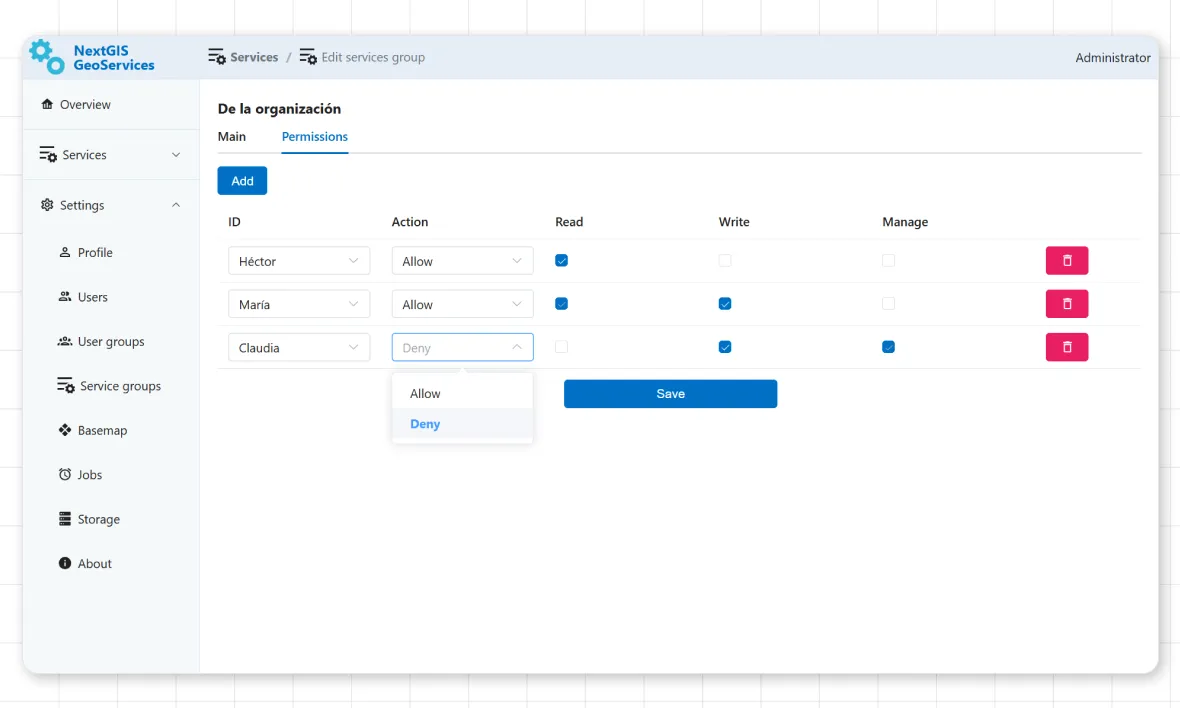Viewport: 1180px width, 708px height.
Task: Open the Héctor ID dropdown
Action: (299, 261)
